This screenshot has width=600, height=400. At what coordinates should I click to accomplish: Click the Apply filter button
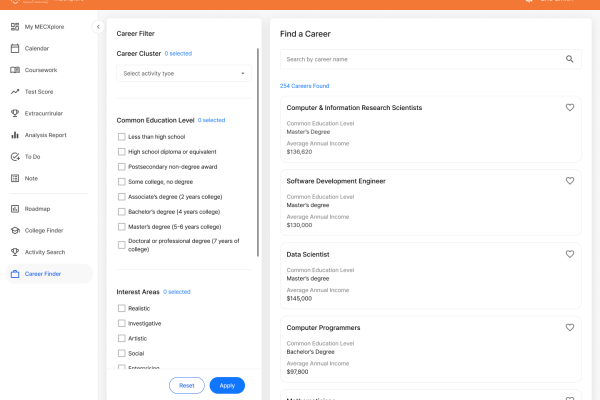click(227, 385)
